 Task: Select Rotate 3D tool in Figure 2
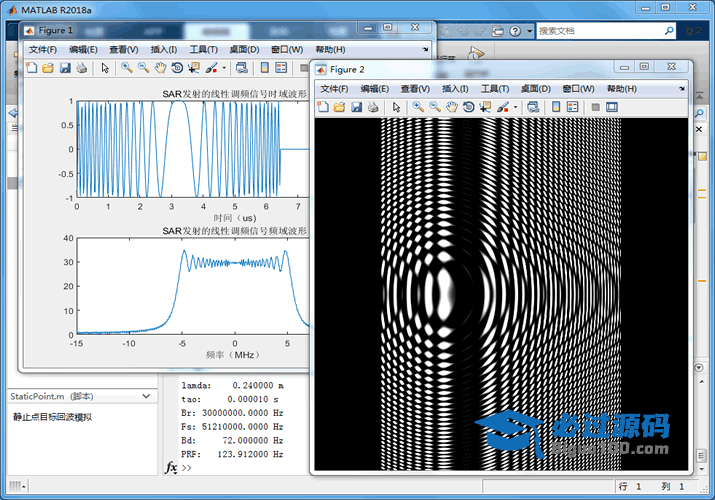pyautogui.click(x=468, y=107)
